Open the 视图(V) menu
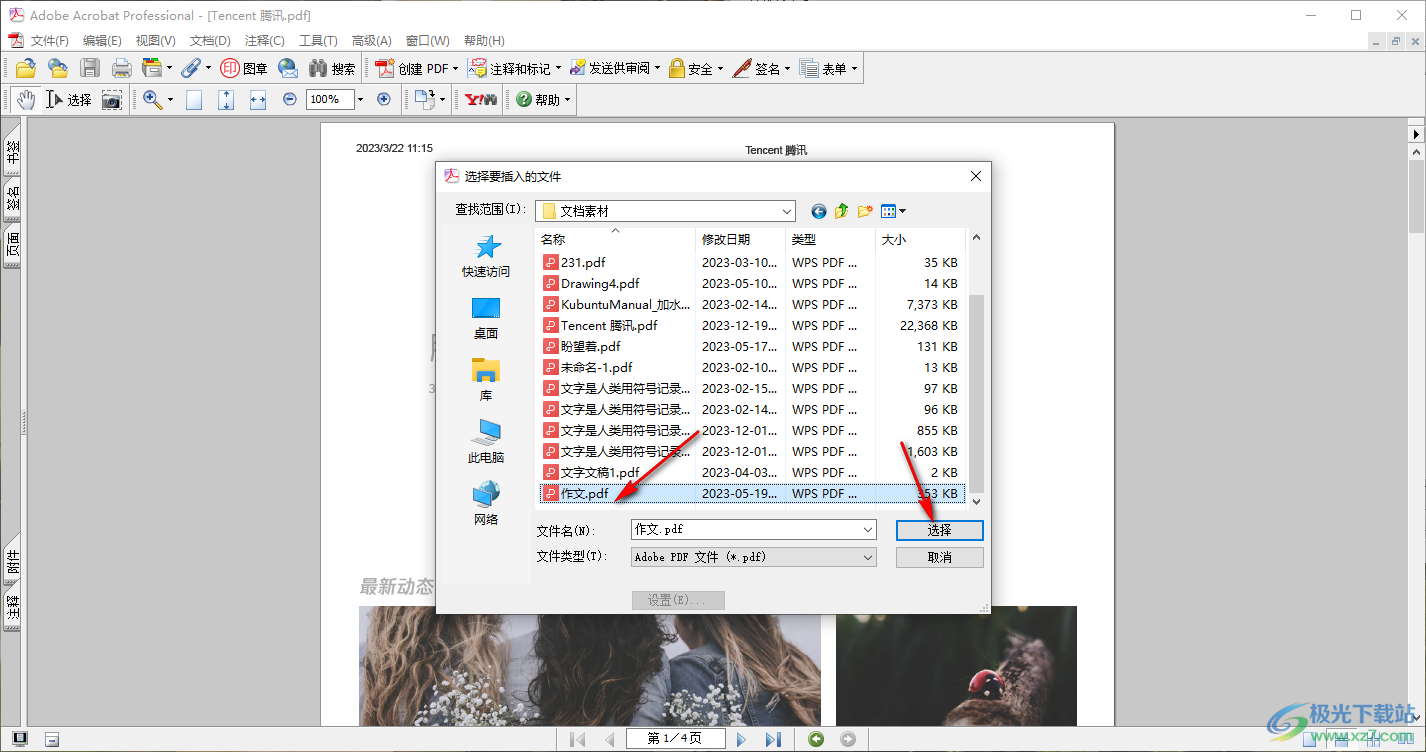1426x752 pixels. (155, 40)
